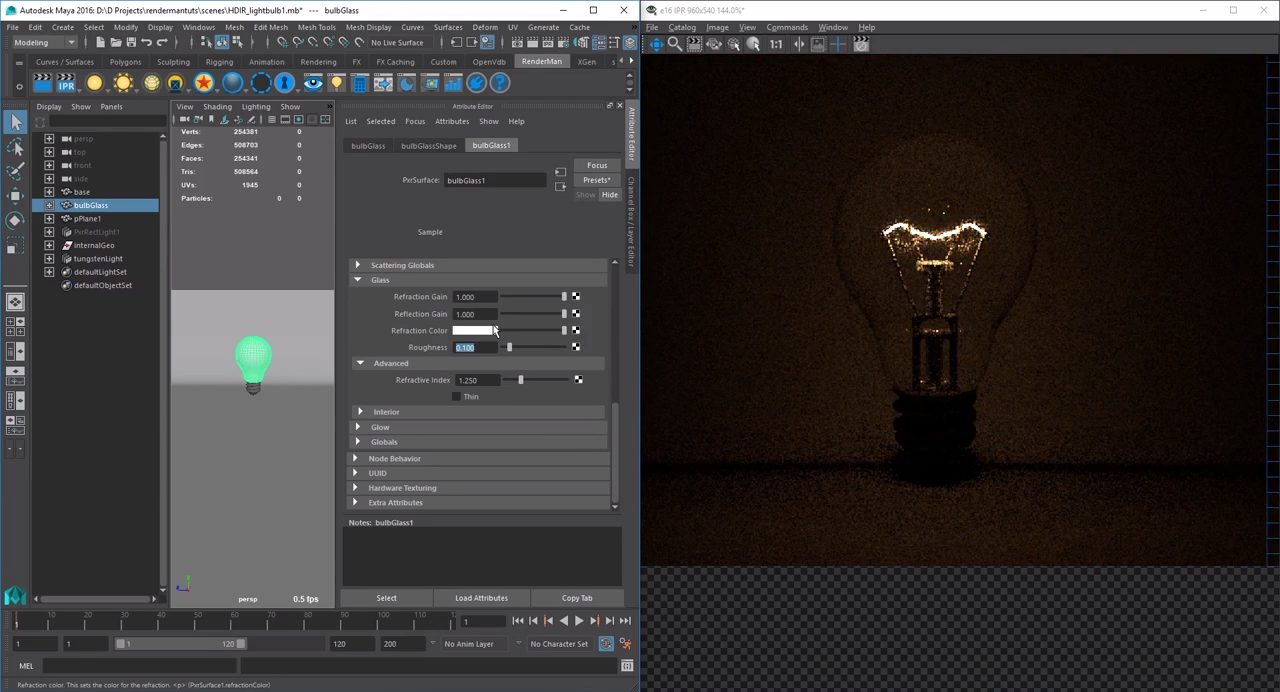
Task: Click the Presets* button
Action: point(596,180)
